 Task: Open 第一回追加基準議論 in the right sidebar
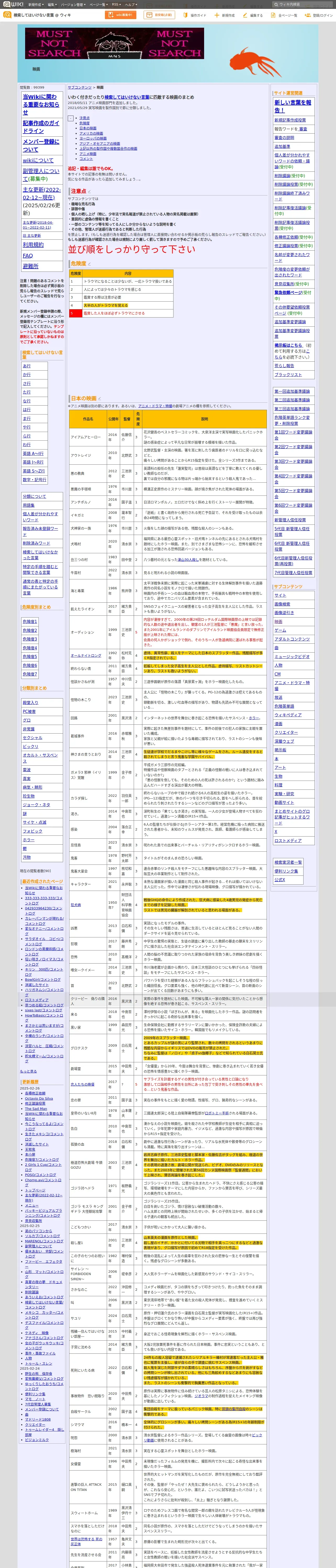coord(292,391)
